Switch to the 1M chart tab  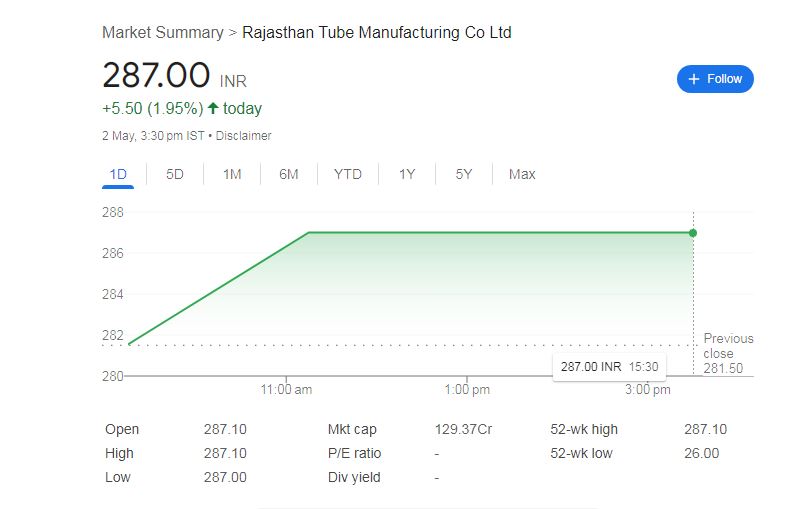232,174
